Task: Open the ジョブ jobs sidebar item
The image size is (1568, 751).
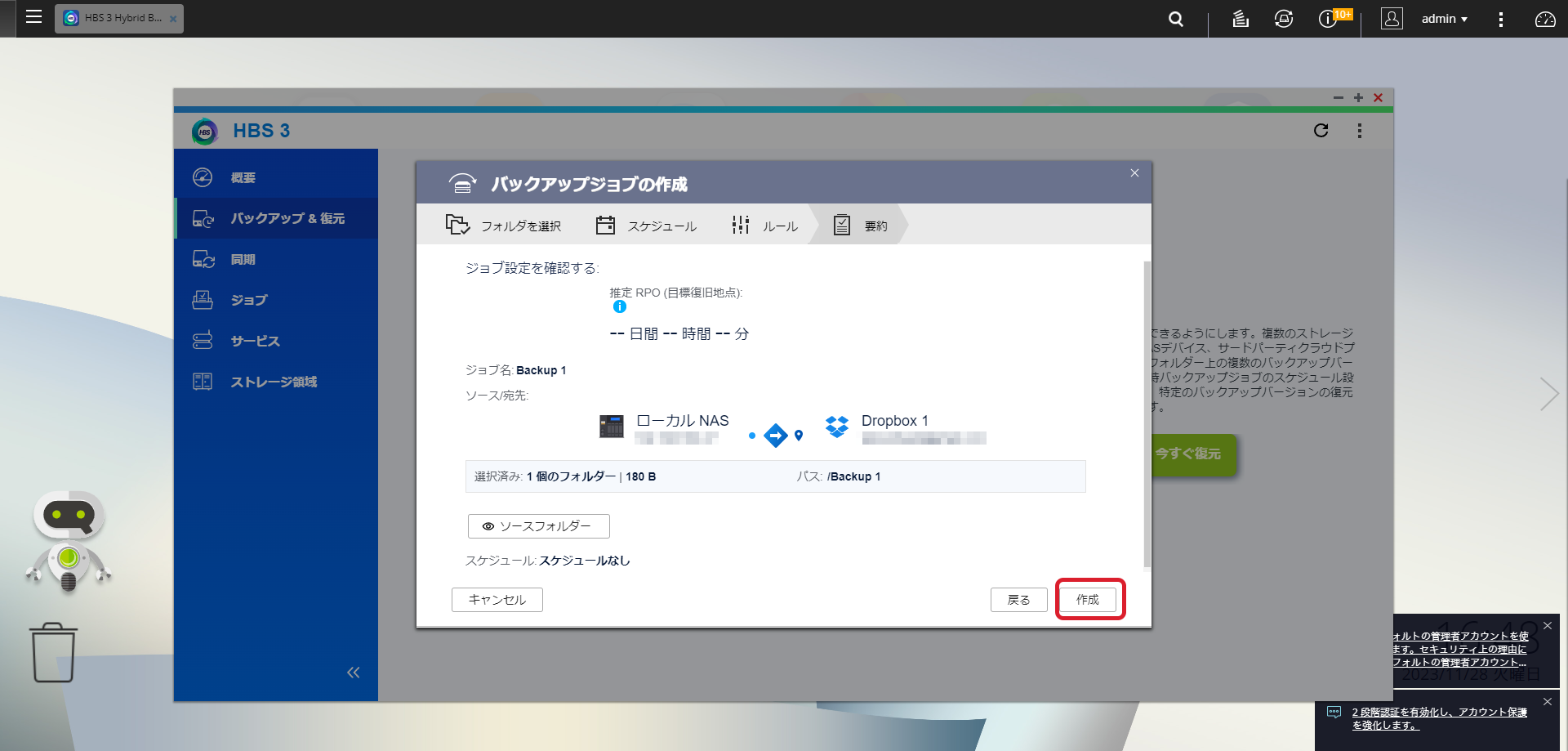Action: [276, 300]
